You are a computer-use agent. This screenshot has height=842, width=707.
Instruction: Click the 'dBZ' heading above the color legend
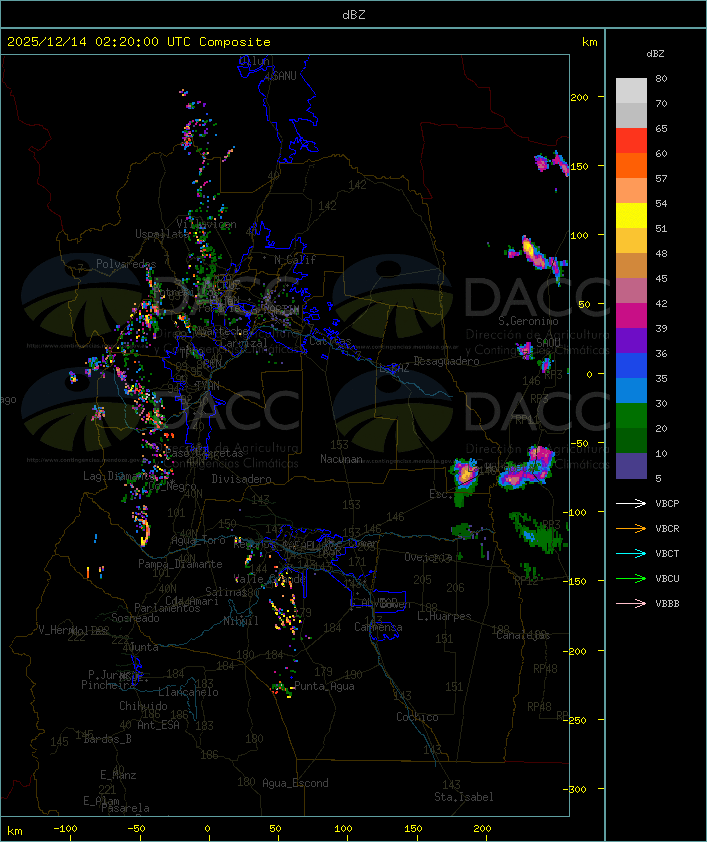(655, 54)
